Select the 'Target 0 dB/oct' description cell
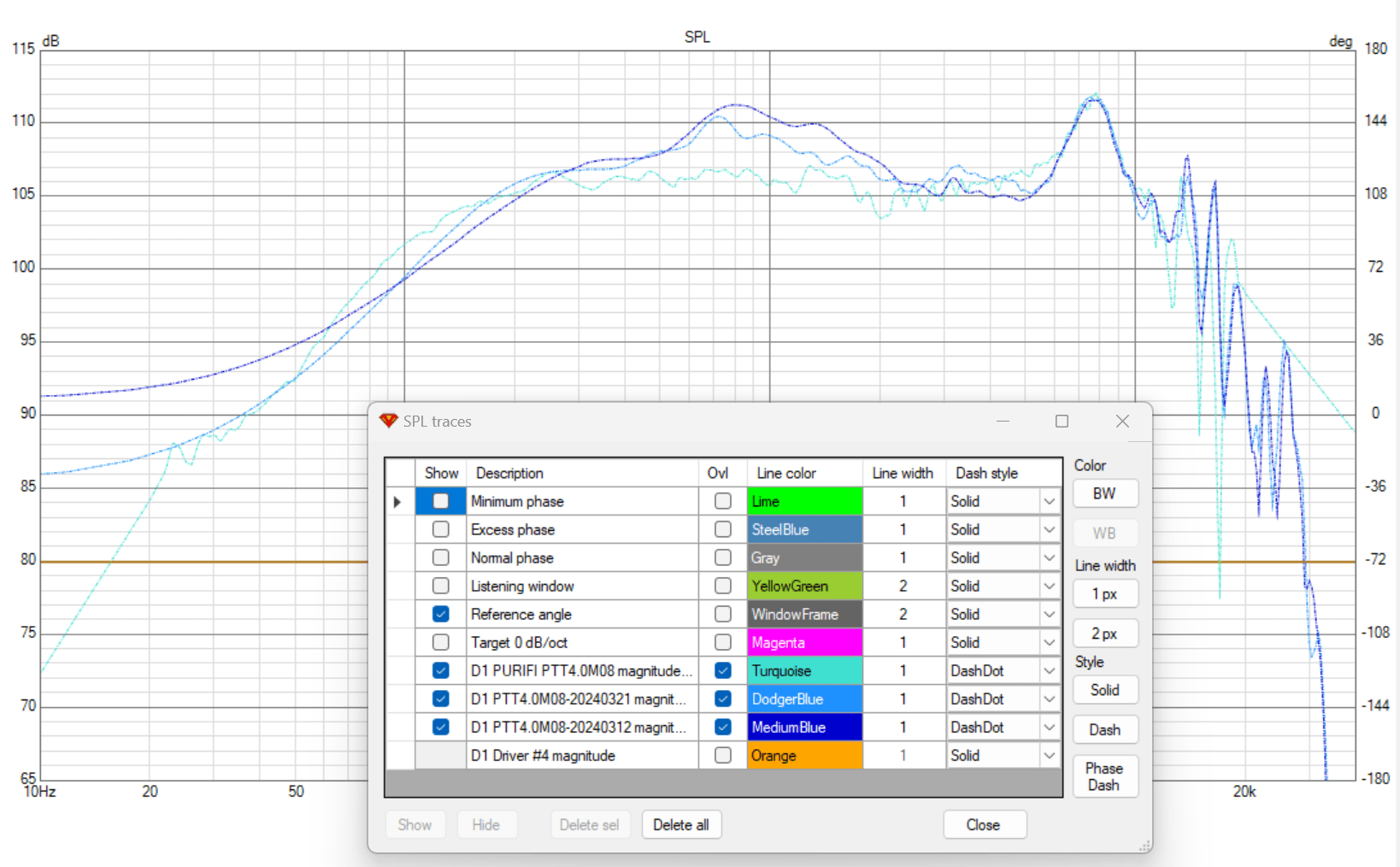 [582, 642]
